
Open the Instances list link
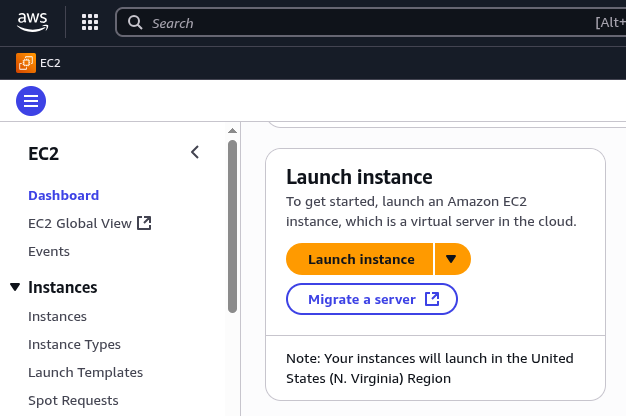pos(57,317)
